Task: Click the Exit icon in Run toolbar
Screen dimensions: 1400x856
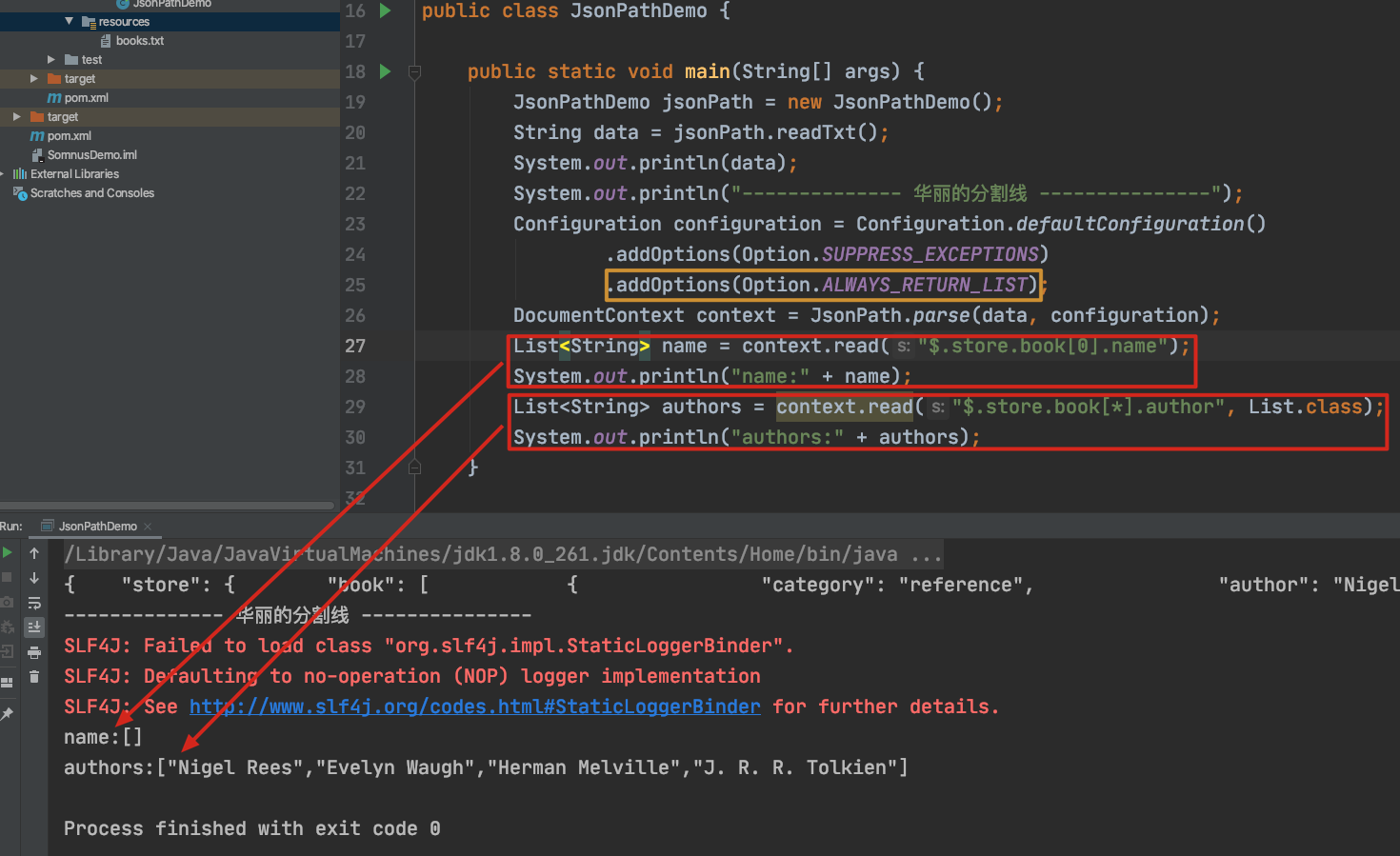Action: pos(7,651)
